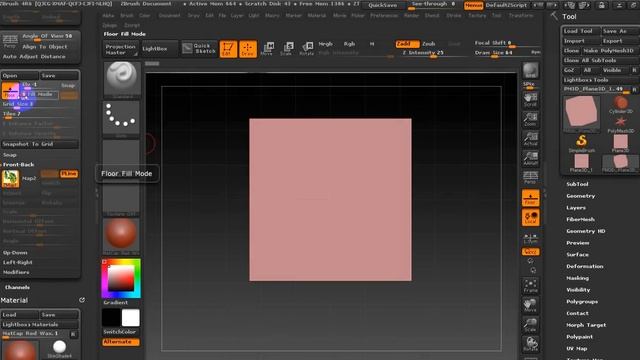Click the Frame icon in right shelf
Image resolution: width=640 pixels, height=360 pixels.
click(530, 286)
